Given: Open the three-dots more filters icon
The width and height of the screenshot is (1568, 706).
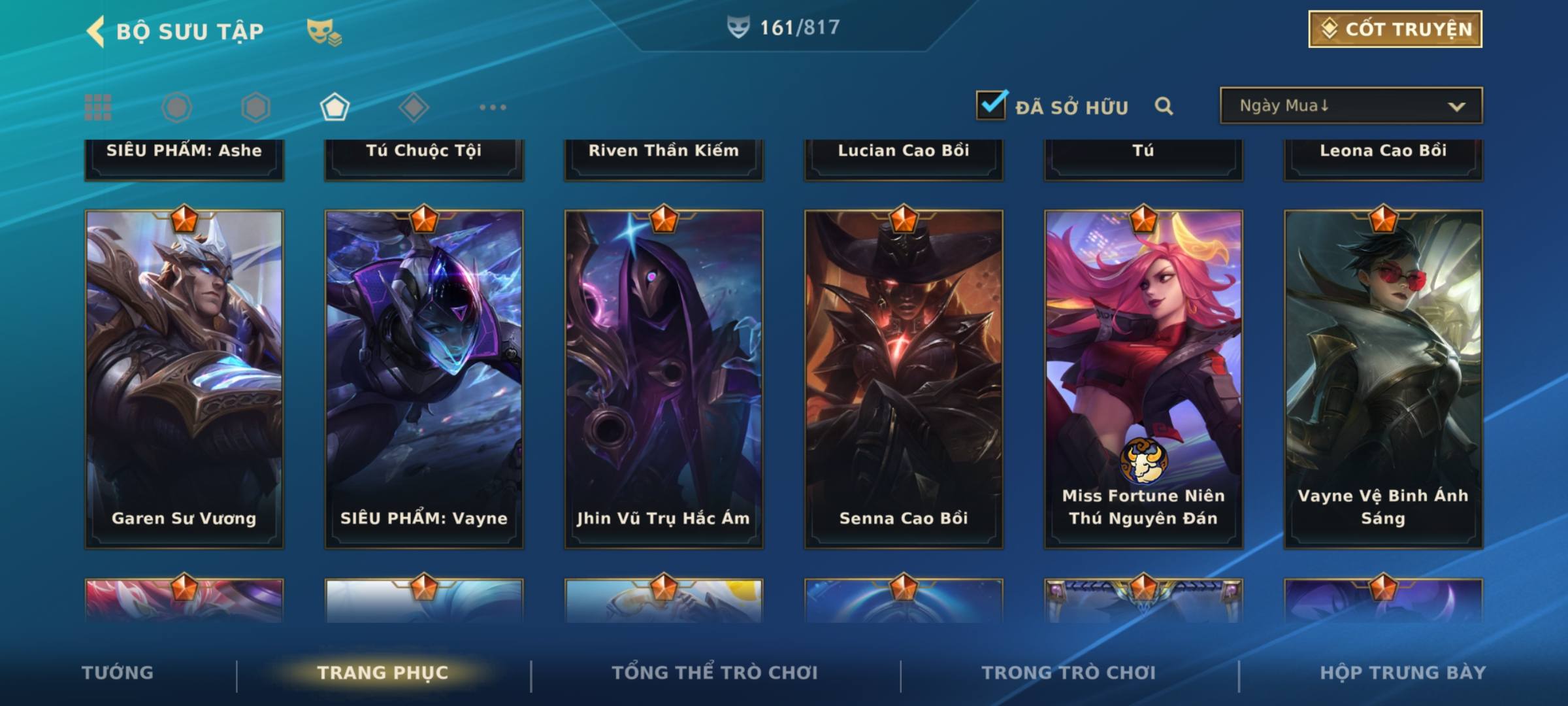Looking at the screenshot, I should click(493, 107).
